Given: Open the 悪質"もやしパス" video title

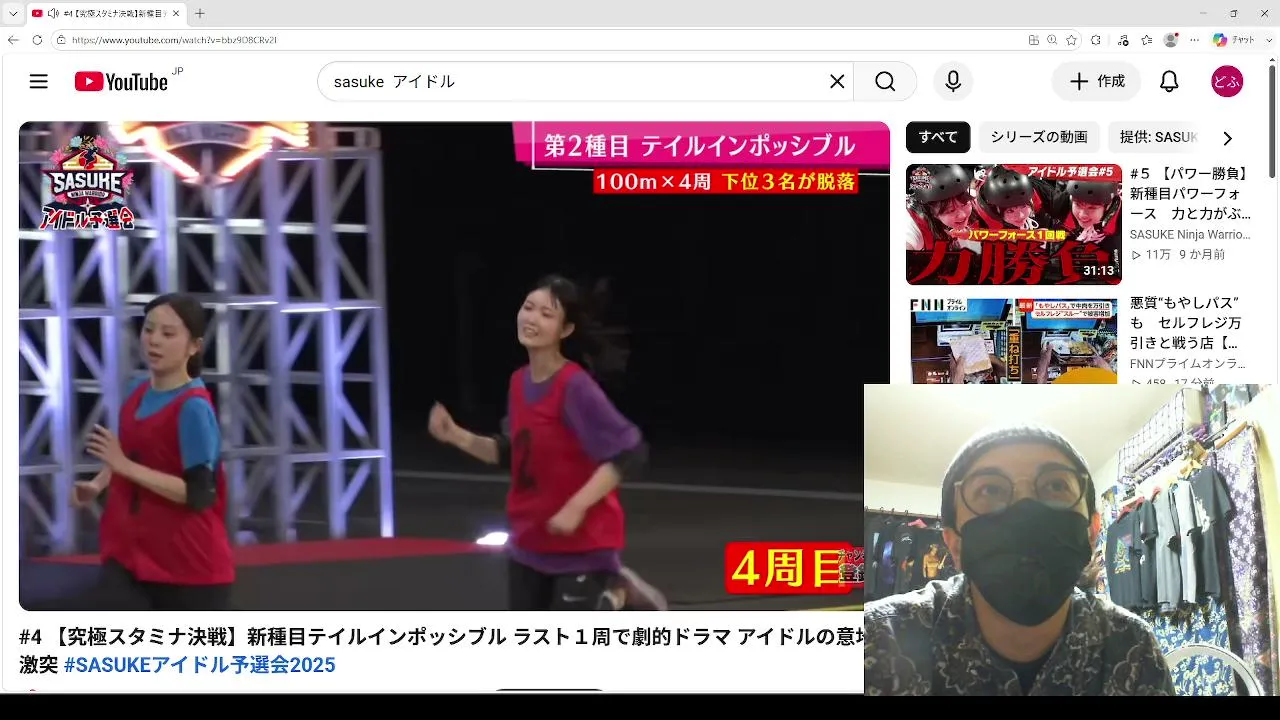Looking at the screenshot, I should click(x=1186, y=324).
